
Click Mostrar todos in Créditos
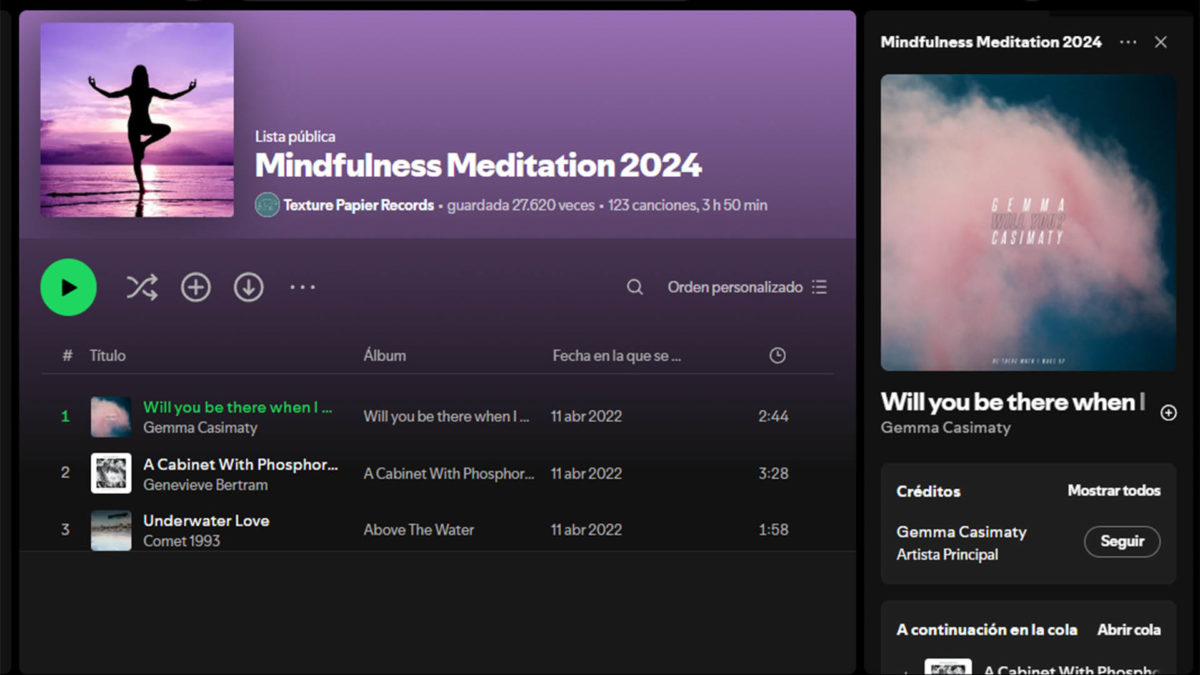1114,491
